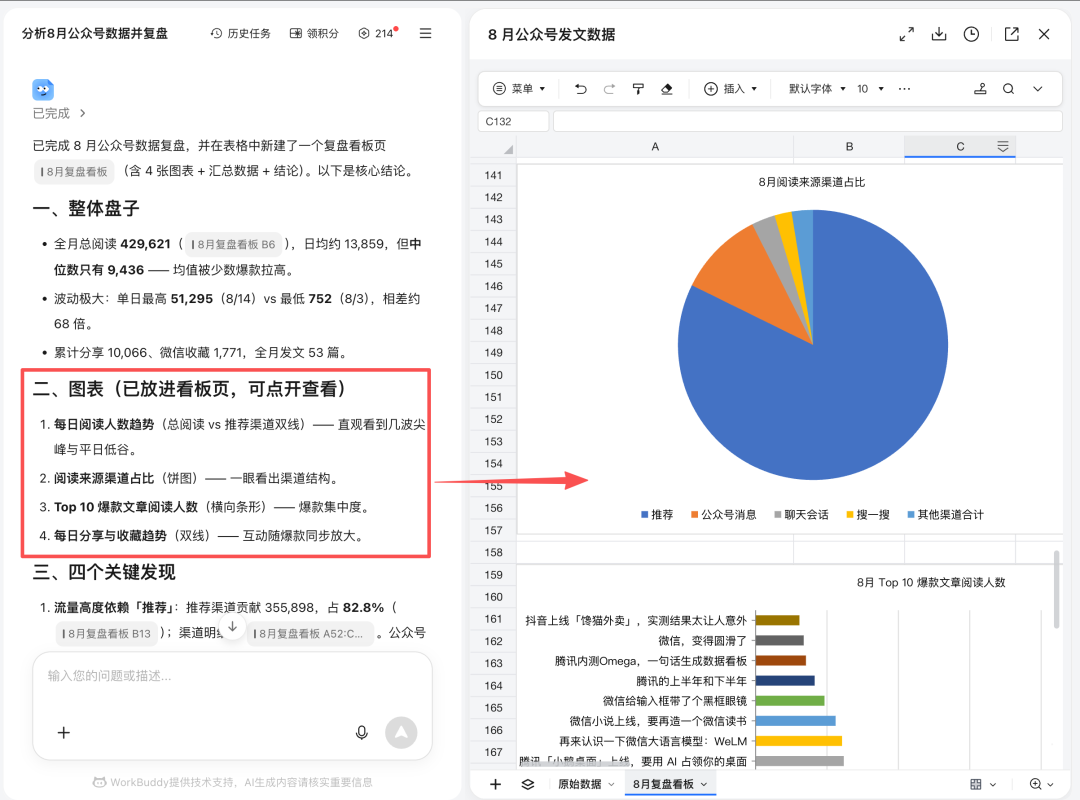Screen dimensions: 1080x800
Task: Open the 默认字体 font dropdown
Action: (817, 89)
